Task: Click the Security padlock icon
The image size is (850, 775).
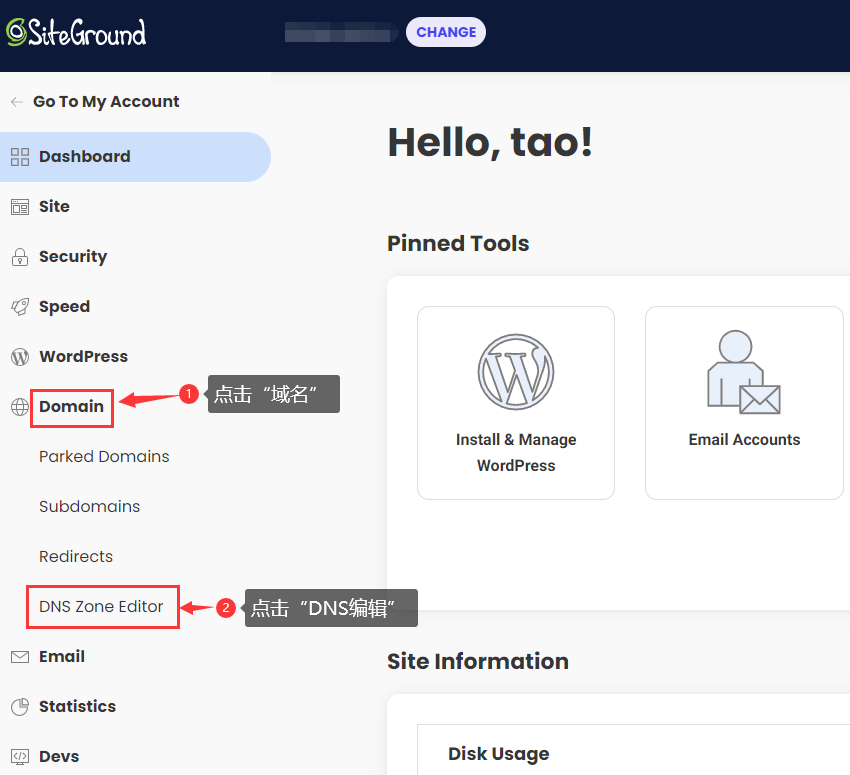Action: click(x=20, y=257)
